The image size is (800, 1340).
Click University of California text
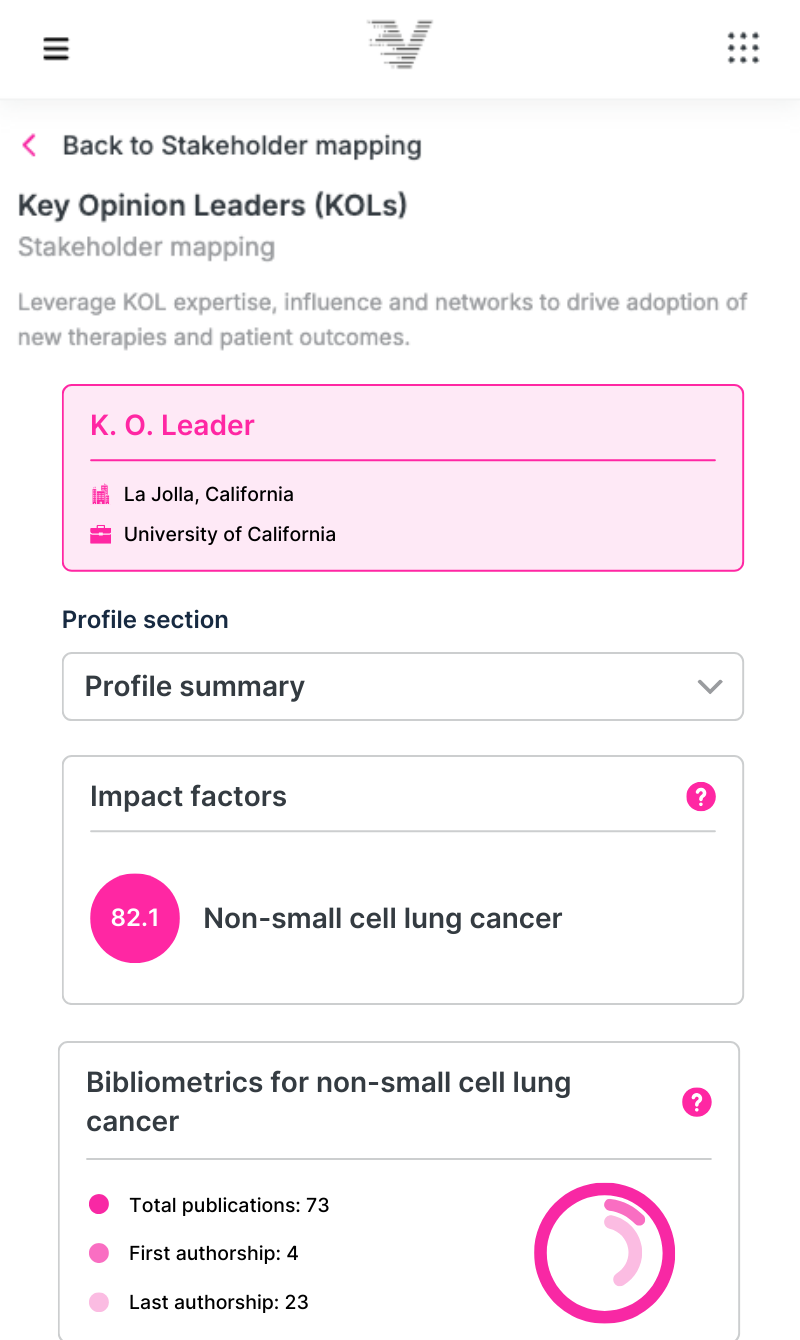pos(229,534)
